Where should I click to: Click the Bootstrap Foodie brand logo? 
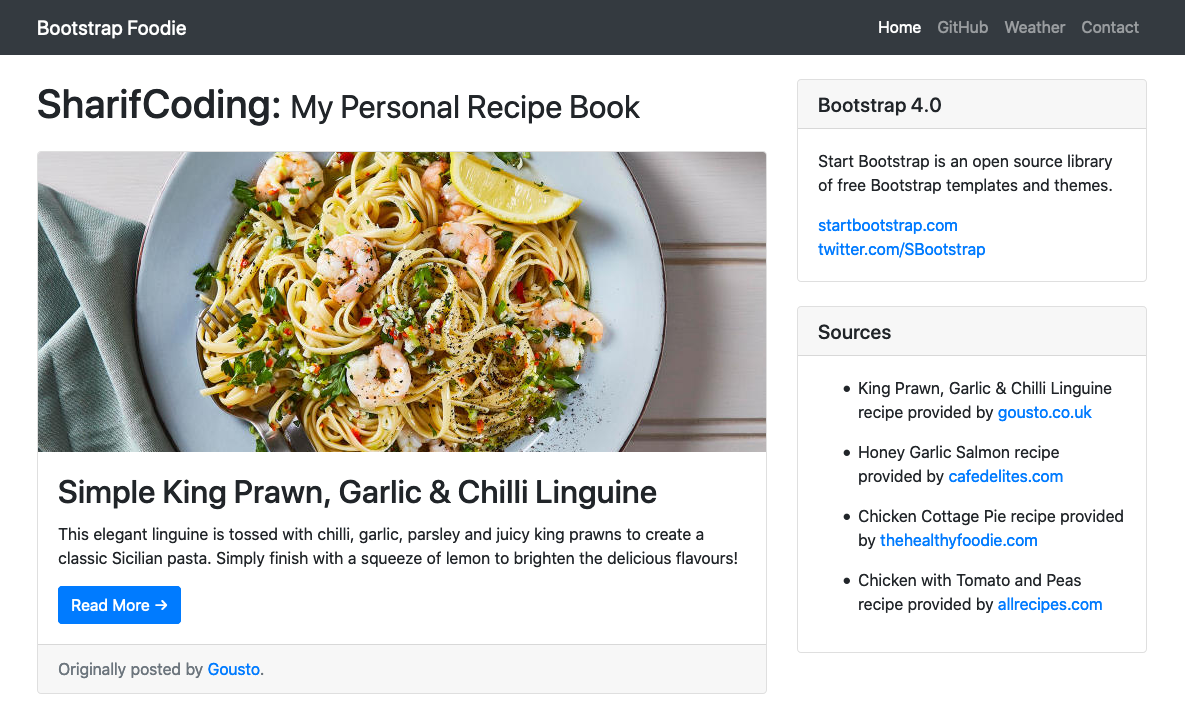point(111,28)
